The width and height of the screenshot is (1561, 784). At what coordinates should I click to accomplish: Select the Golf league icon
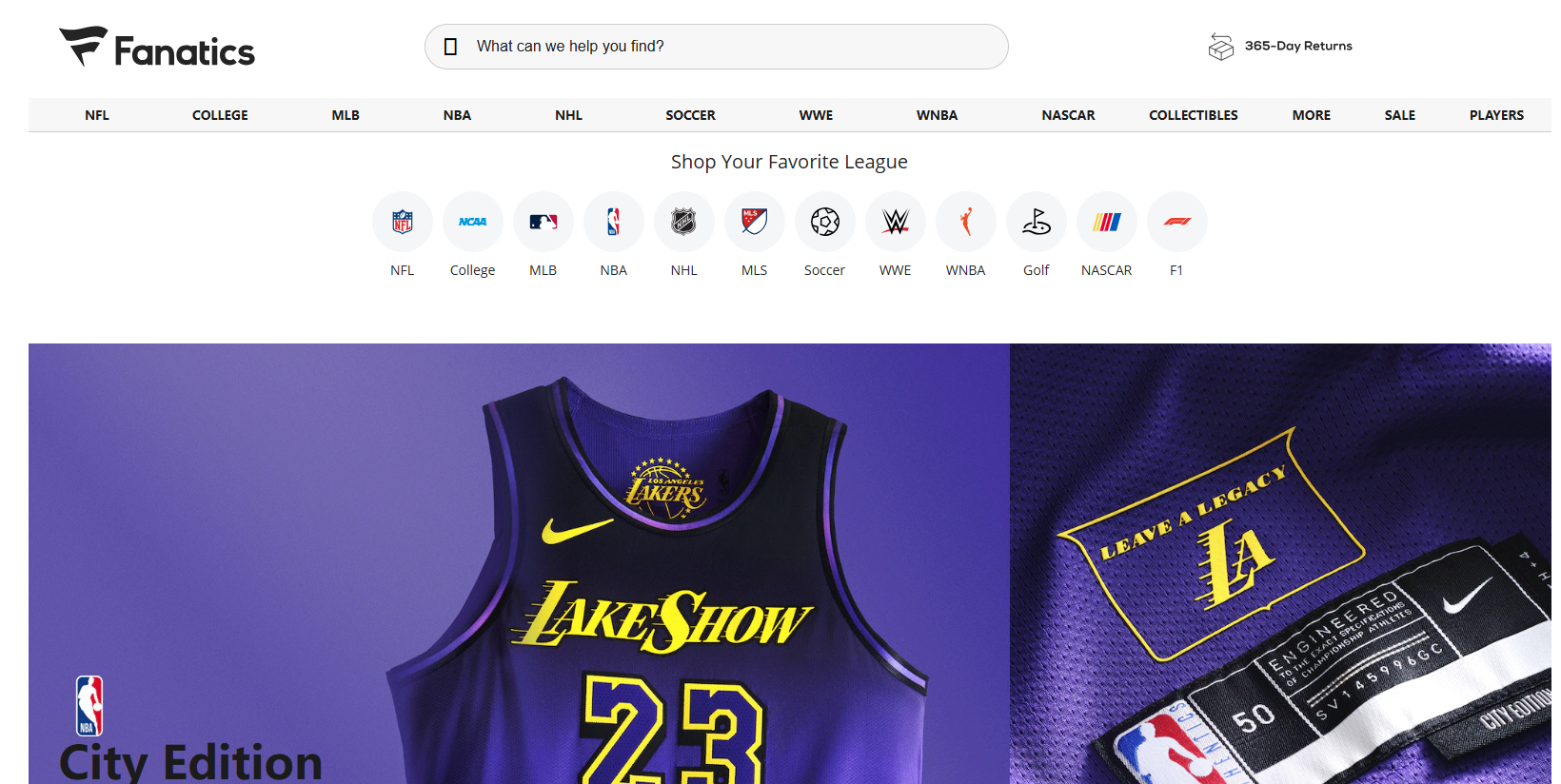(x=1037, y=222)
